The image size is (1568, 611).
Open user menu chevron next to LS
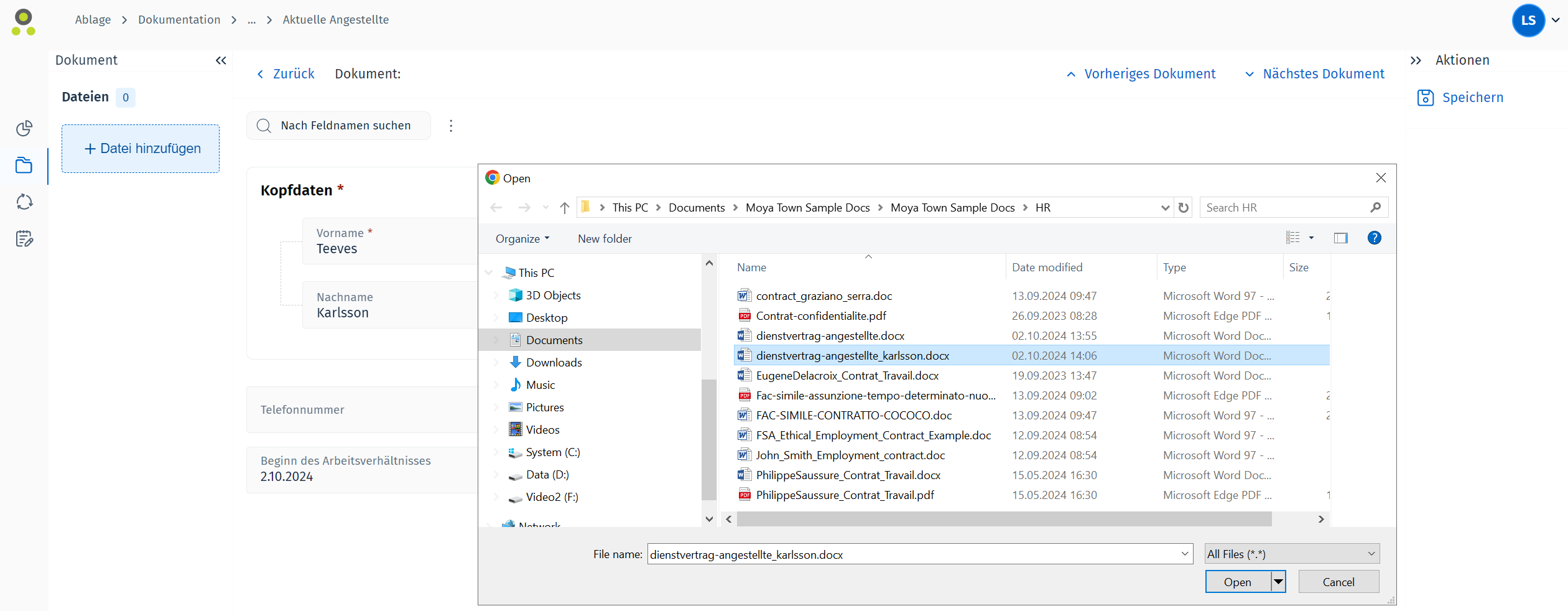[1556, 21]
